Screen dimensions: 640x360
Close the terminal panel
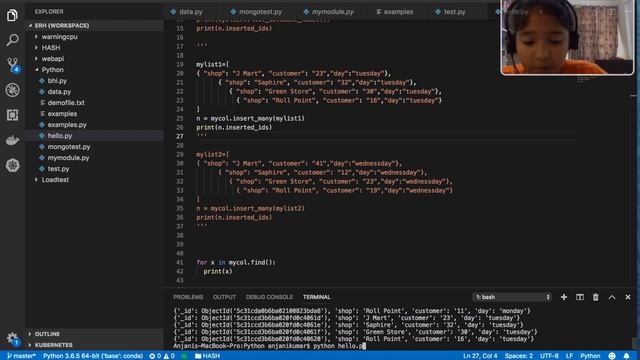coord(628,297)
